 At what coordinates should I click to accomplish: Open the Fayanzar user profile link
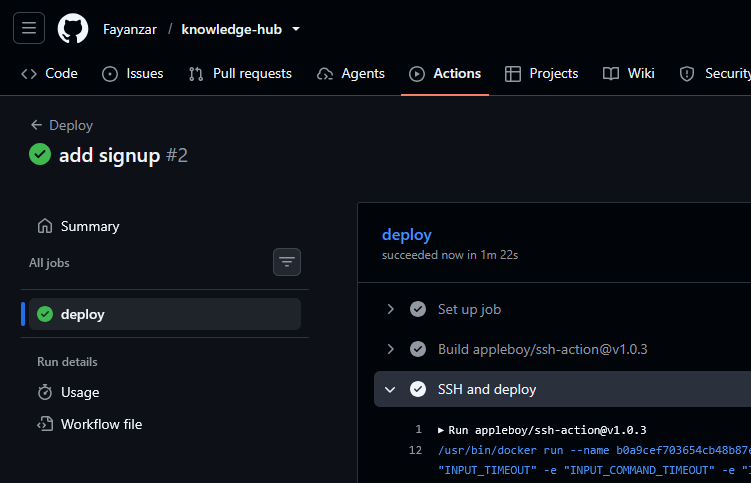pyautogui.click(x=130, y=29)
